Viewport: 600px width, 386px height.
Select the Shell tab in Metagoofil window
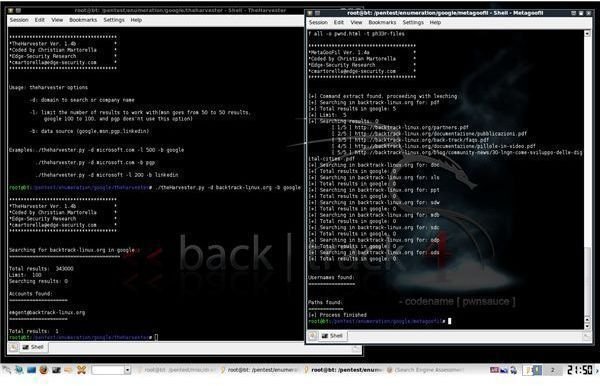[x=332, y=336]
